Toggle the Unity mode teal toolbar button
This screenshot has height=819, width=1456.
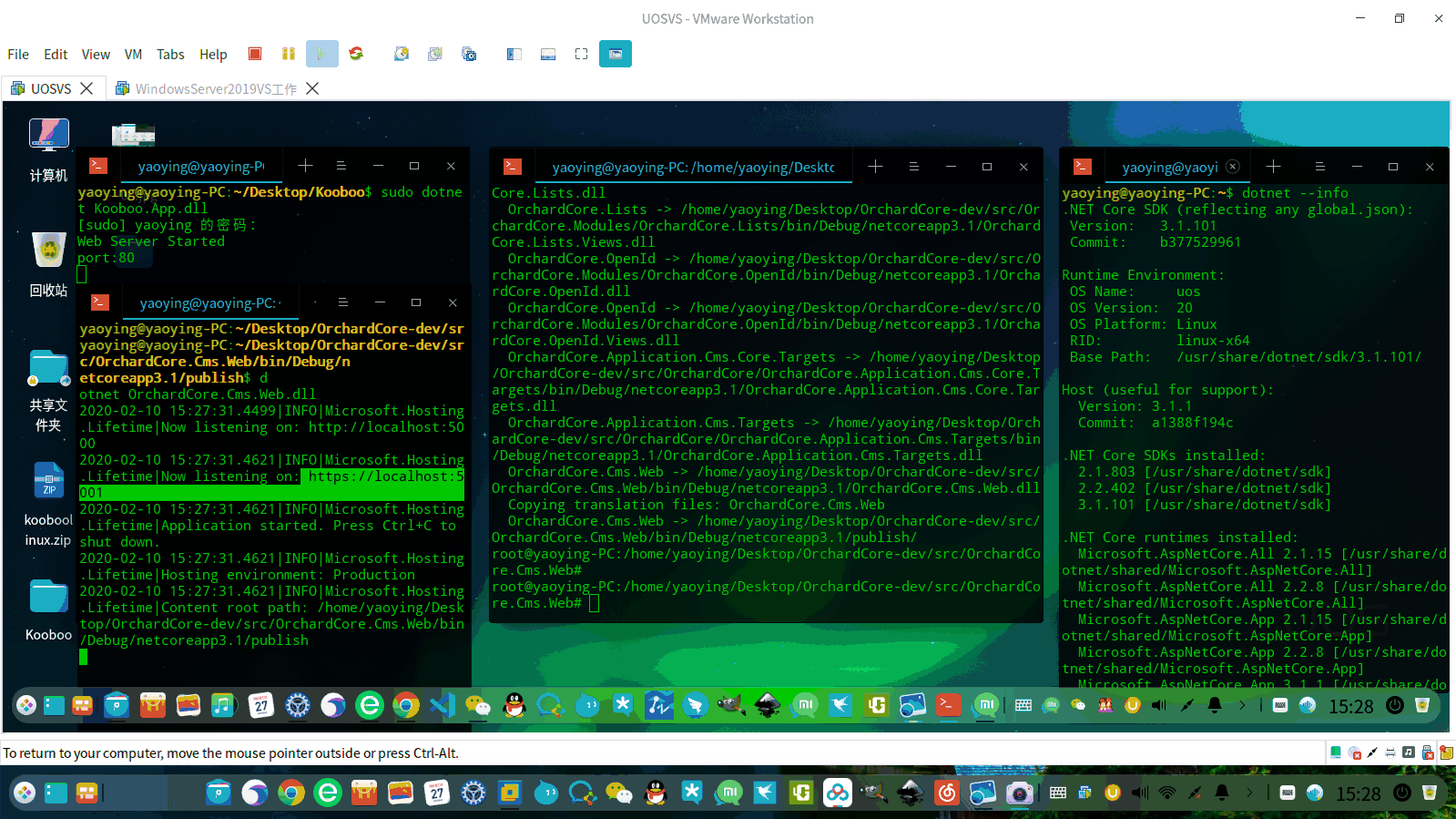click(616, 54)
